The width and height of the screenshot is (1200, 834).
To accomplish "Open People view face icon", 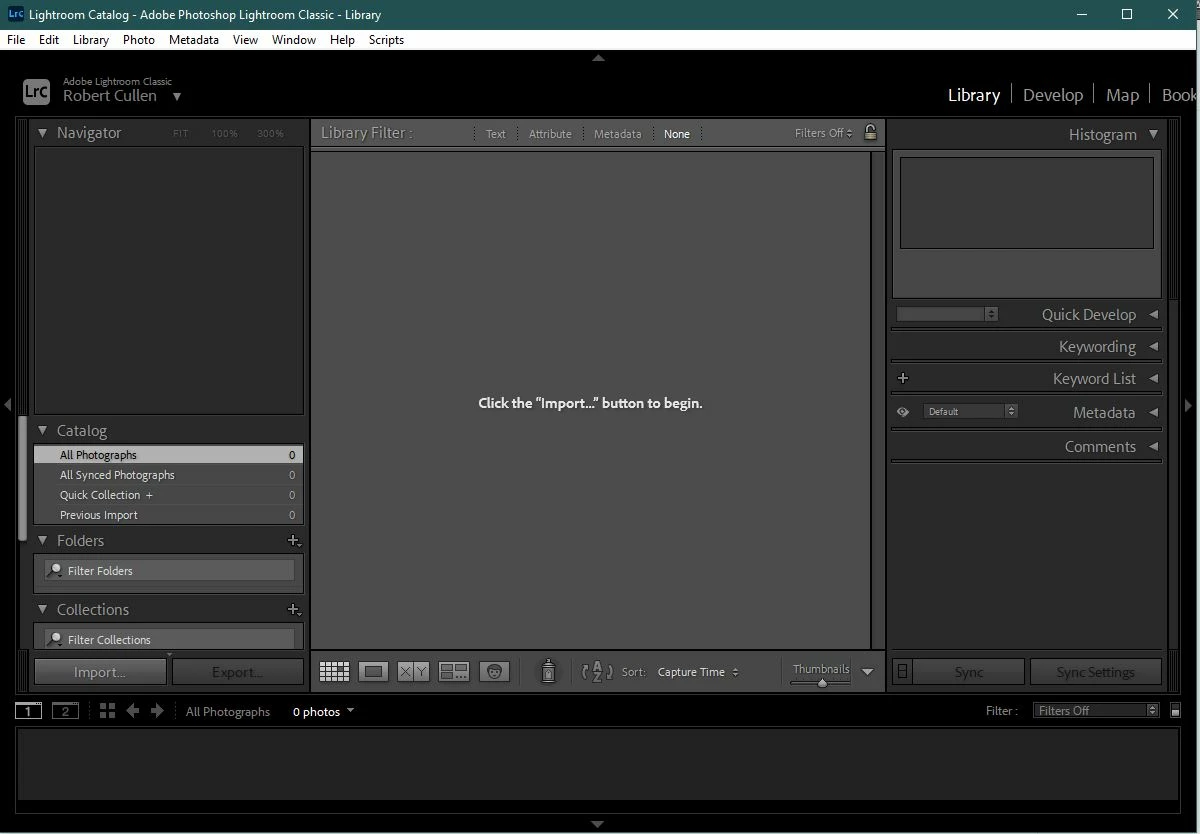I will pyautogui.click(x=494, y=672).
